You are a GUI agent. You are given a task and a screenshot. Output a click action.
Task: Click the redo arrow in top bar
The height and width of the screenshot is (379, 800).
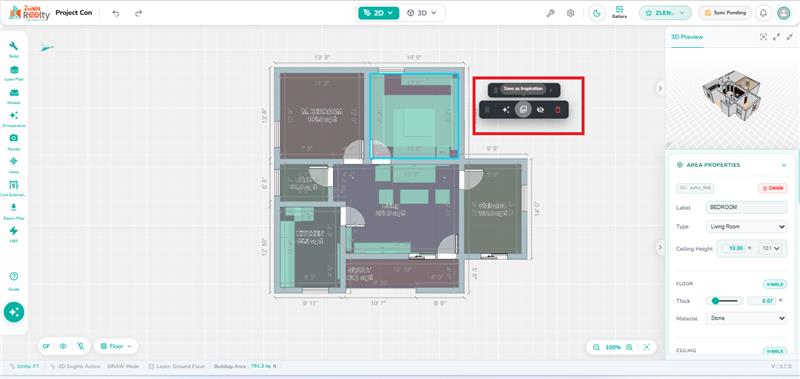point(138,13)
